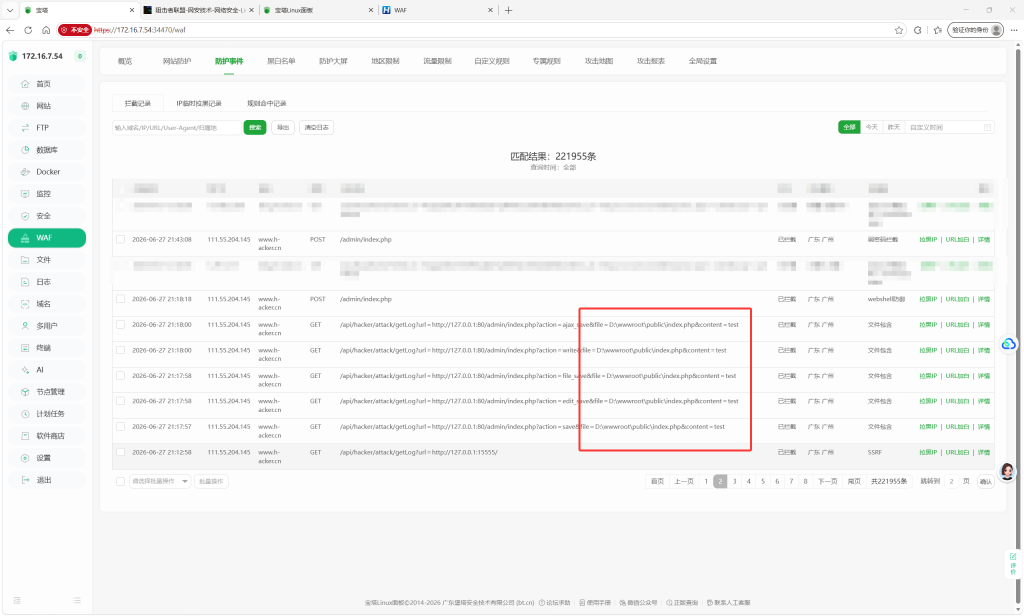Click the FTP transfer arrows icon
This screenshot has height=616, width=1024.
coord(25,128)
